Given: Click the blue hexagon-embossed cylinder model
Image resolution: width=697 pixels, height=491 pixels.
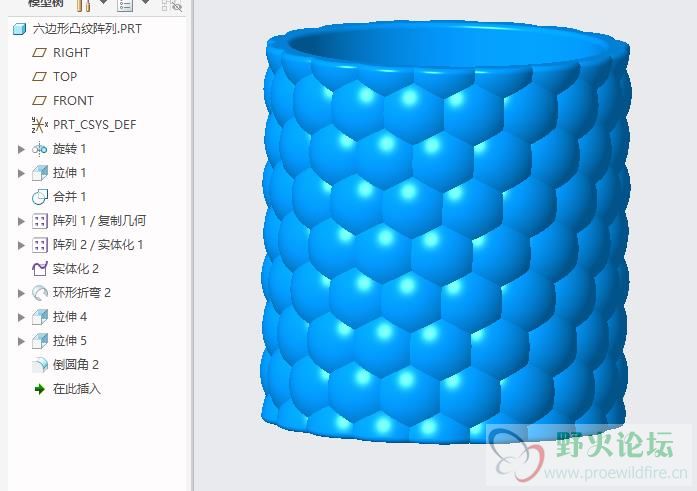Looking at the screenshot, I should tap(446, 231).
